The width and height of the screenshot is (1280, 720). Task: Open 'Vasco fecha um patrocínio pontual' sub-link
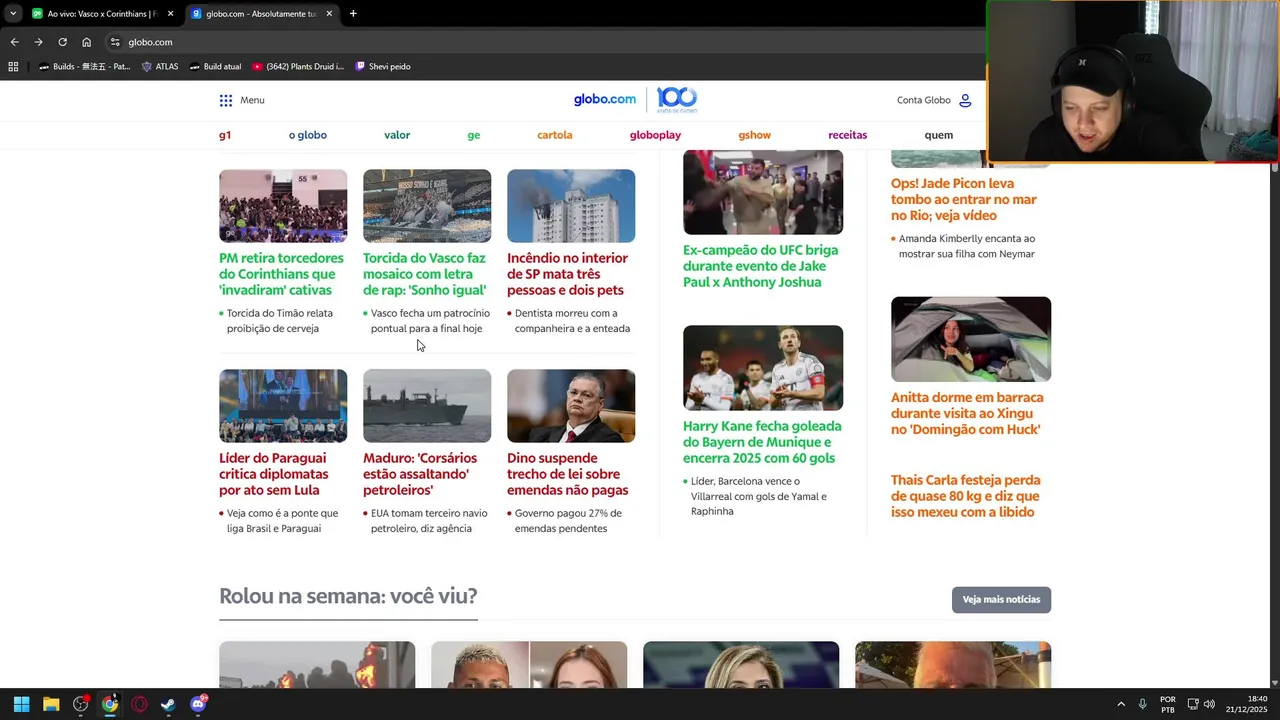pyautogui.click(x=430, y=321)
